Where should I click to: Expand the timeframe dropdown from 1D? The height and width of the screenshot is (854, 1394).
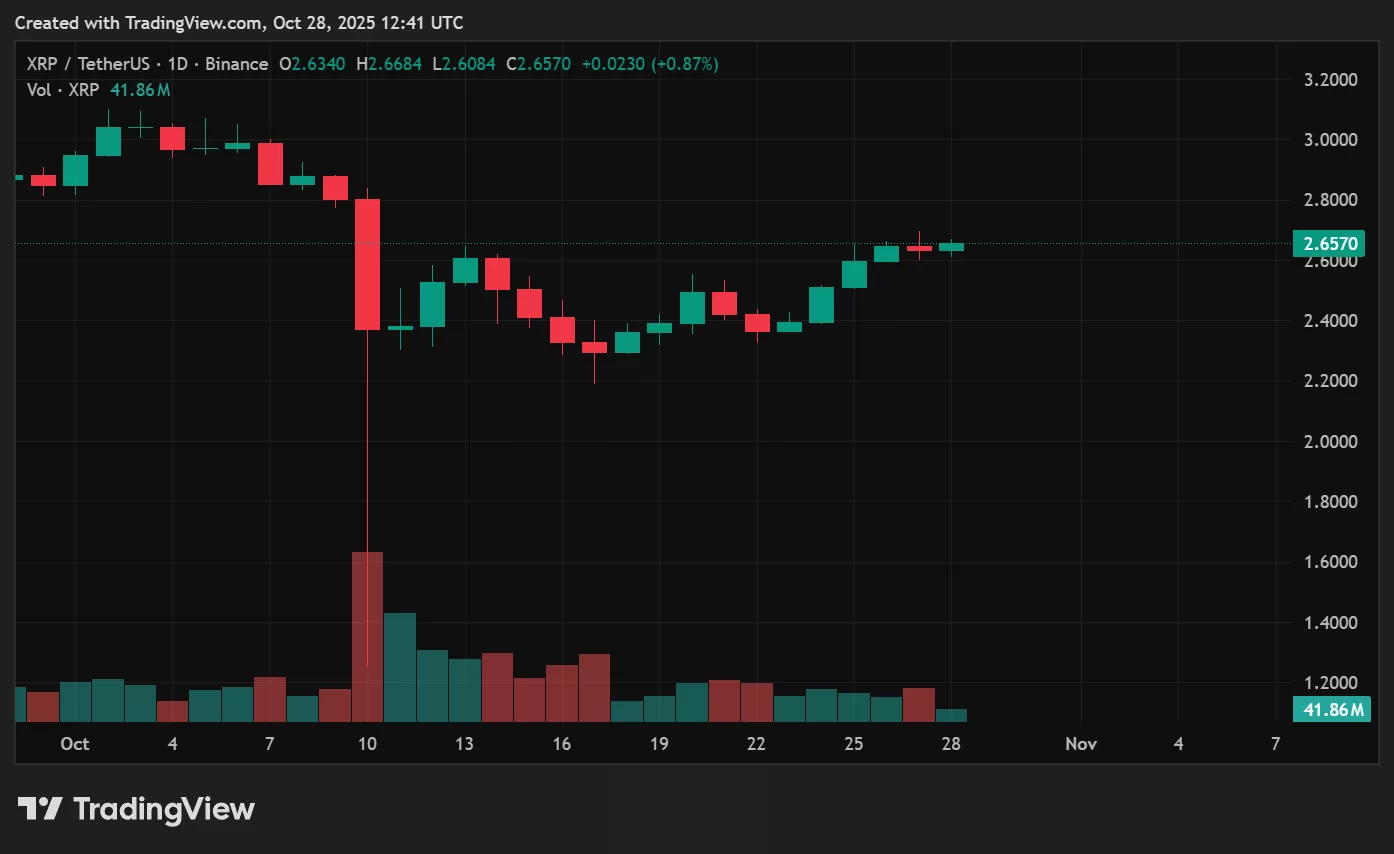(x=179, y=63)
